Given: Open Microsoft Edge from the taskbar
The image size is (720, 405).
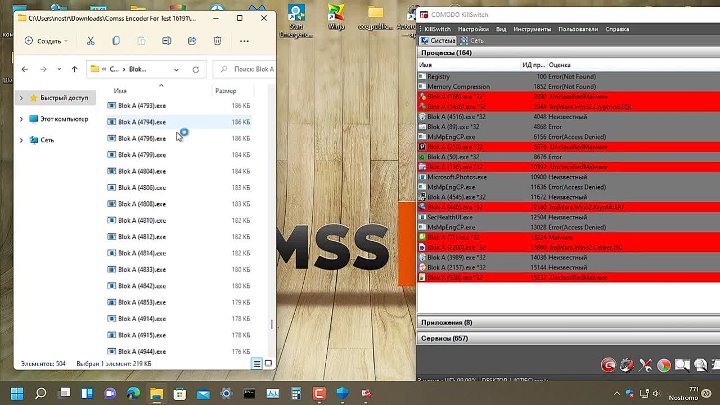Looking at the screenshot, I should point(134,394).
